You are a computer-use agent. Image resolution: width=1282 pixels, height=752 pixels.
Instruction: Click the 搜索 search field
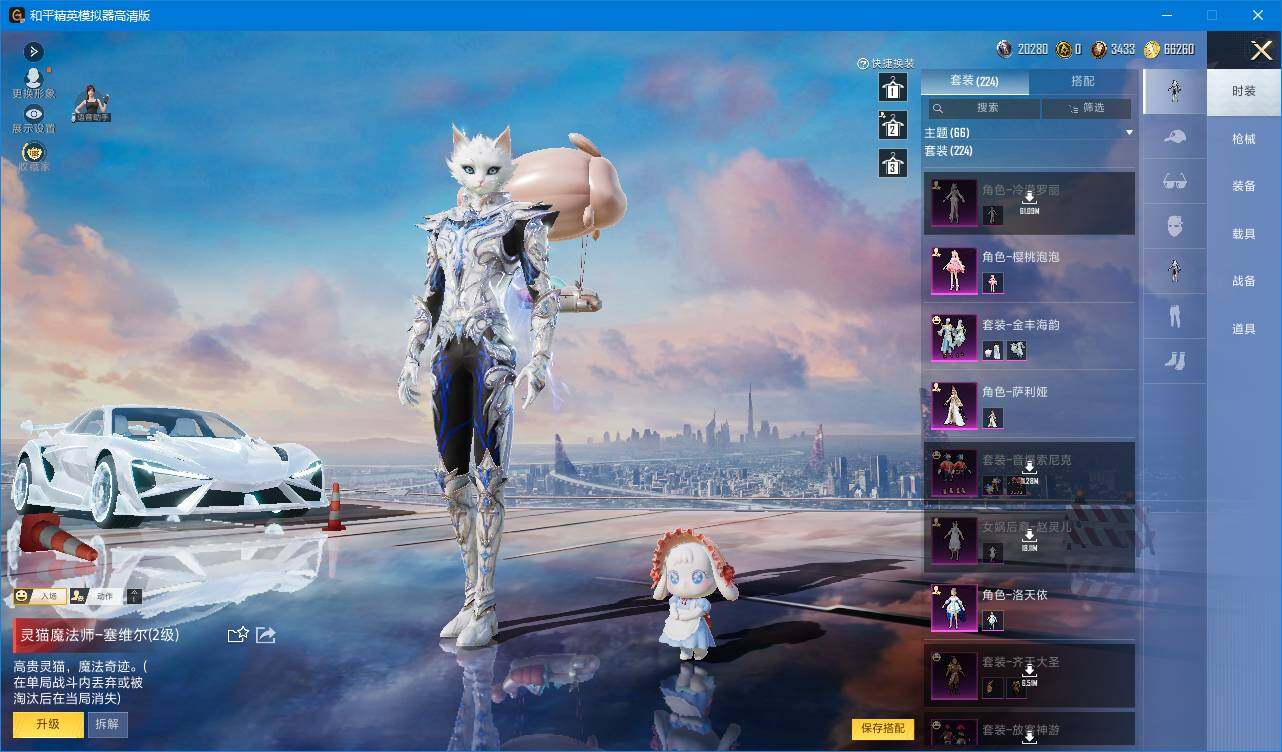[985, 108]
